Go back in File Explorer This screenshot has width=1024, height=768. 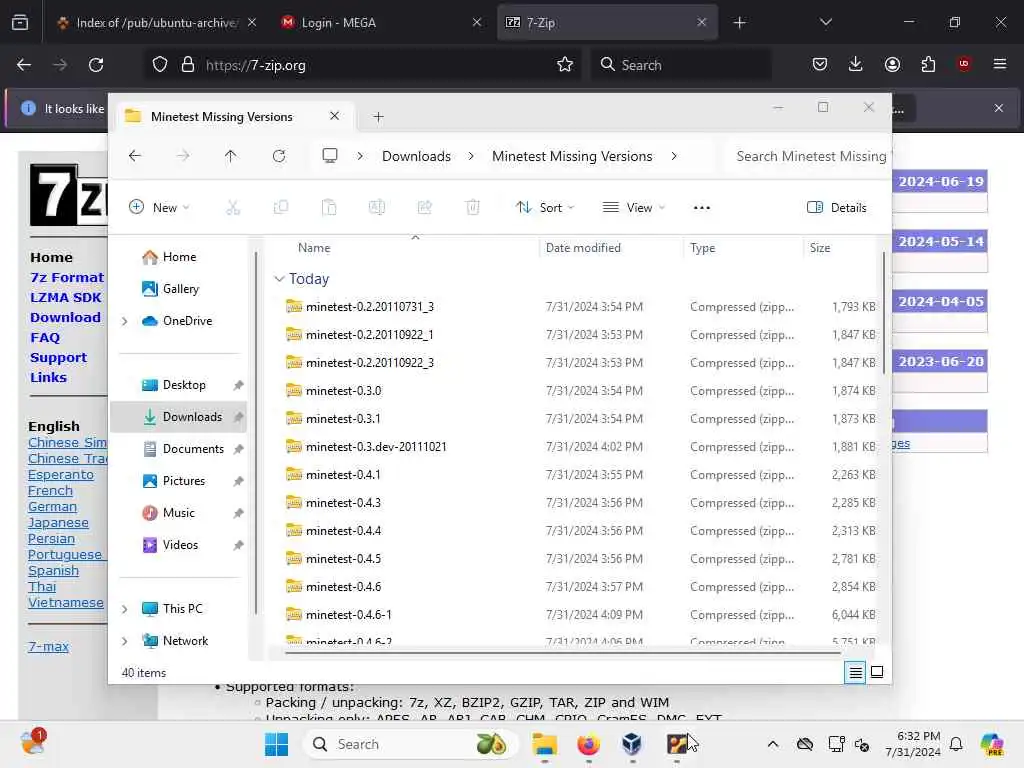point(135,156)
